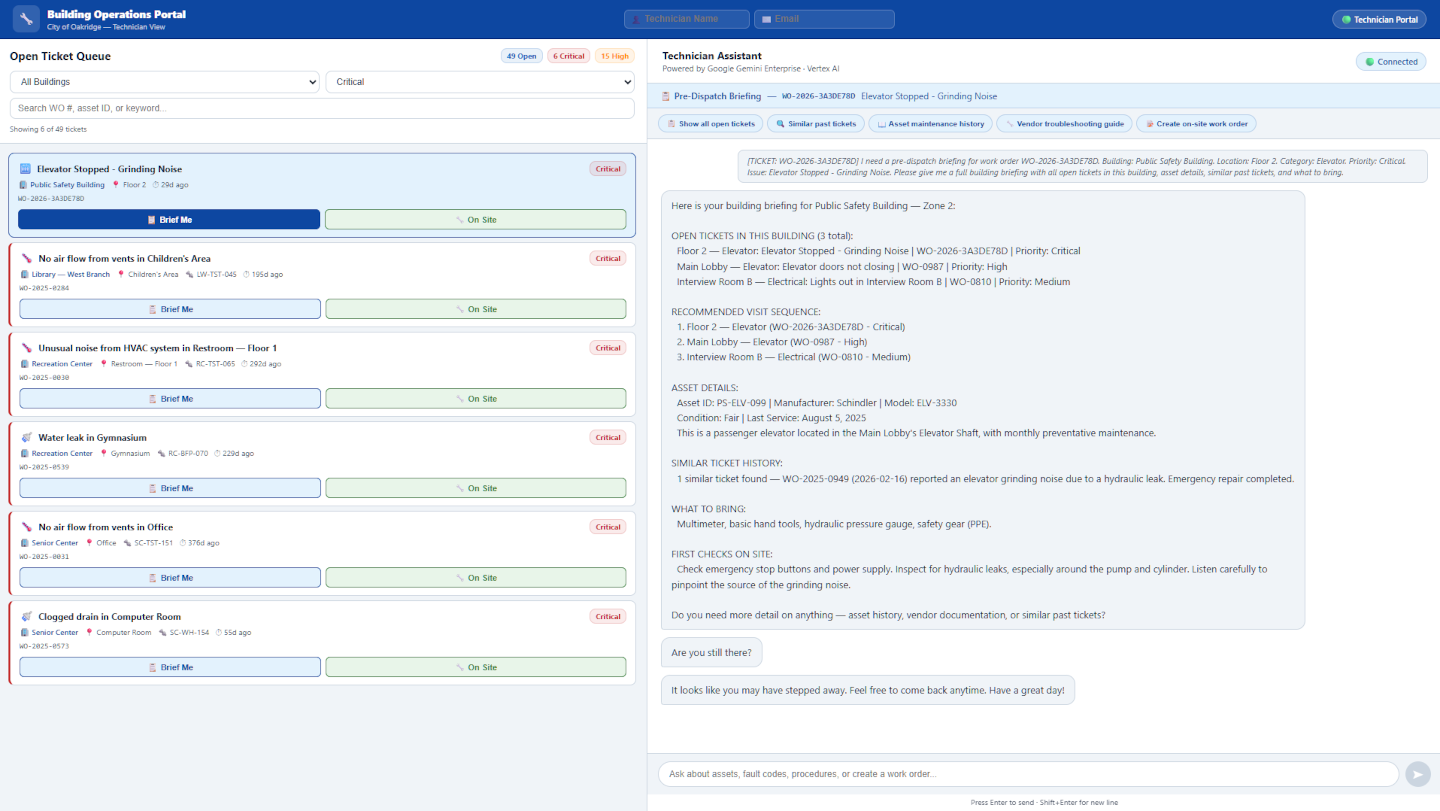
Task: Open the Critical priority filter dropdown
Action: pyautogui.click(x=480, y=82)
